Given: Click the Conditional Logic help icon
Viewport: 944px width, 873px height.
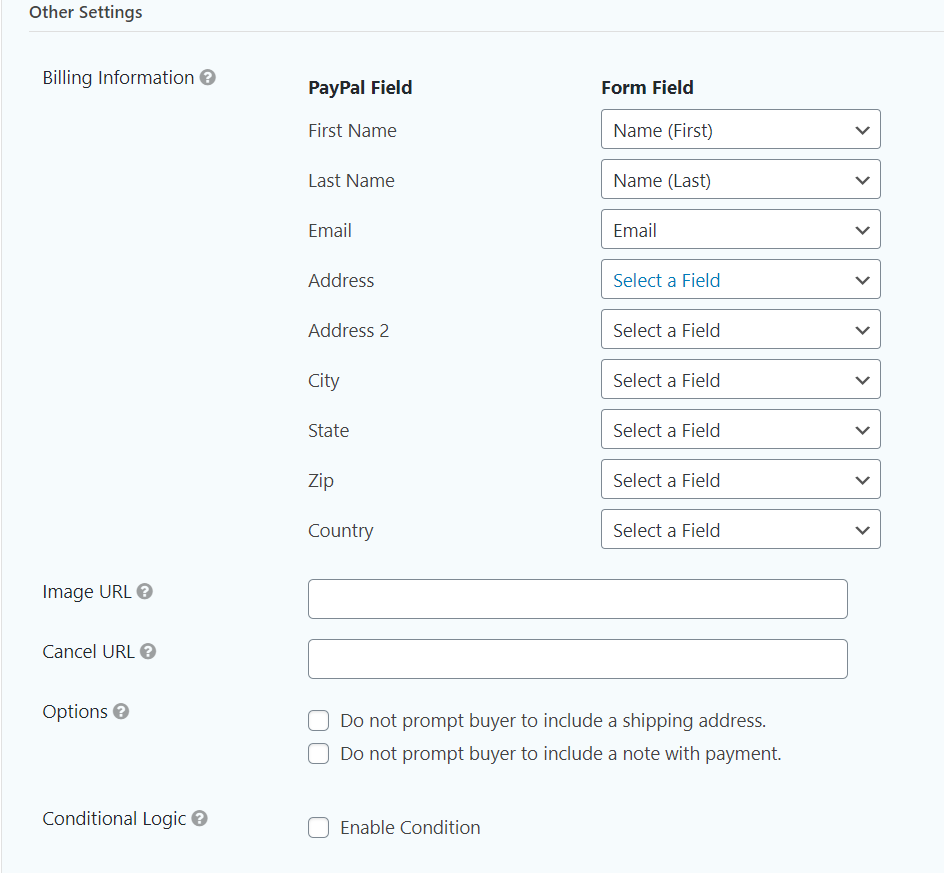Looking at the screenshot, I should click(200, 819).
